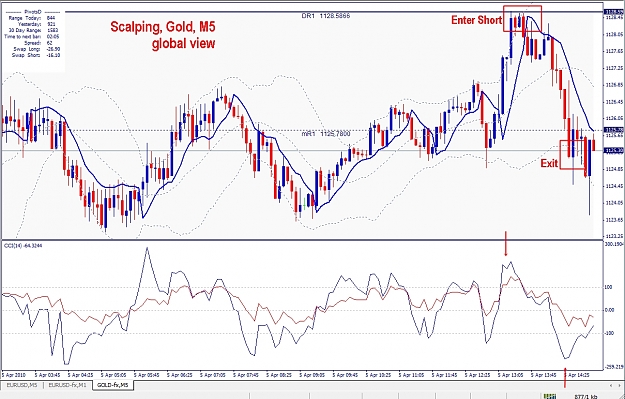Click the chart tabs scroll-right arrow
The image size is (625, 399).
pyautogui.click(x=620, y=385)
